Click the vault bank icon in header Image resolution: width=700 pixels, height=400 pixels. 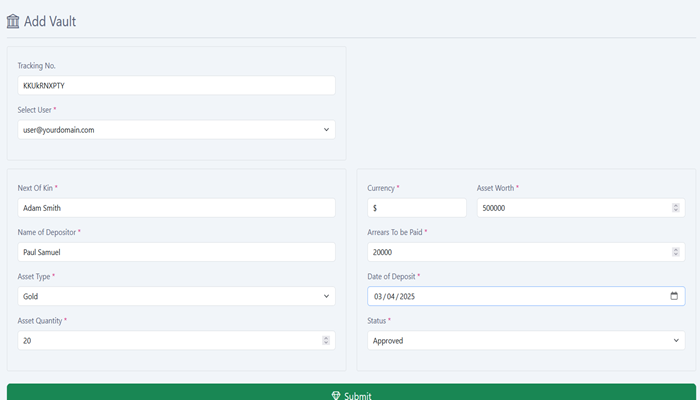pos(13,21)
